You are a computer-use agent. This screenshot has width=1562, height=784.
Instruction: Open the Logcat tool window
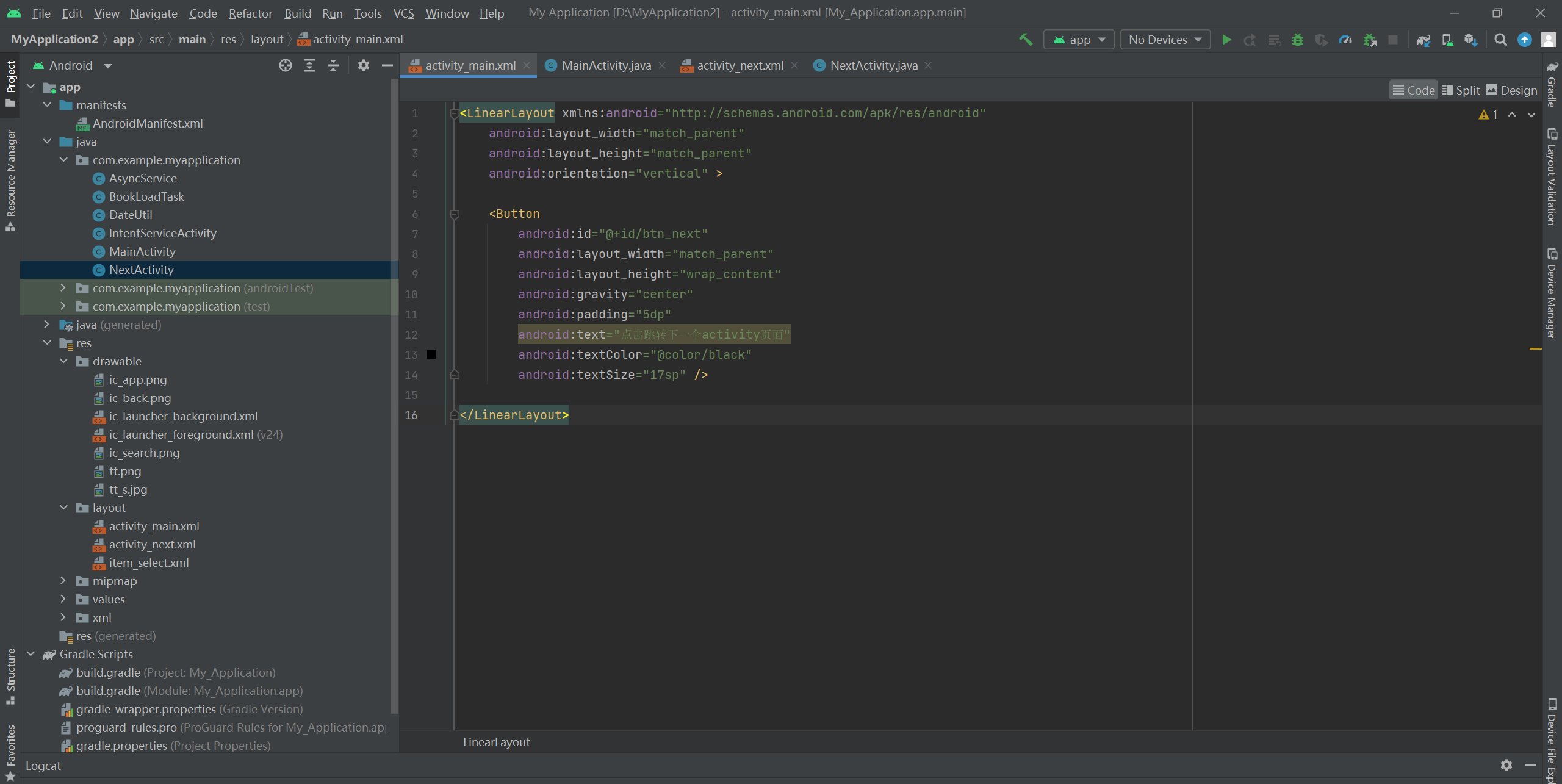(x=43, y=766)
